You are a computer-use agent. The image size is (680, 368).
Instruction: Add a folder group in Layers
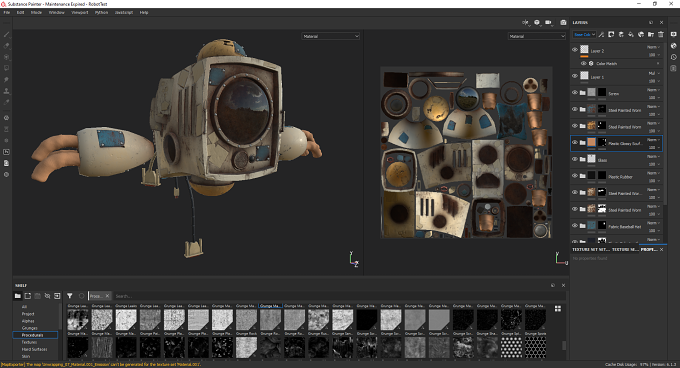tap(651, 34)
